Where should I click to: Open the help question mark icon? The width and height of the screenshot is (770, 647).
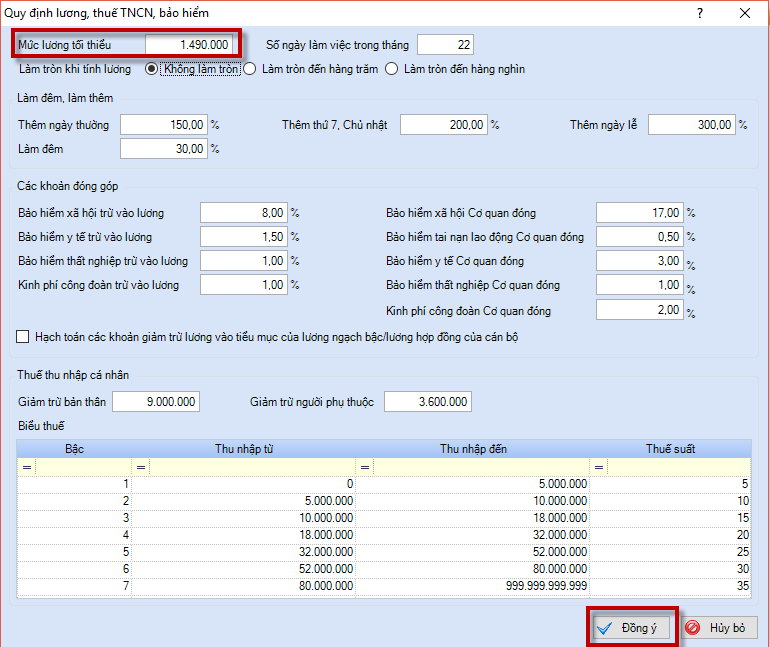(700, 13)
